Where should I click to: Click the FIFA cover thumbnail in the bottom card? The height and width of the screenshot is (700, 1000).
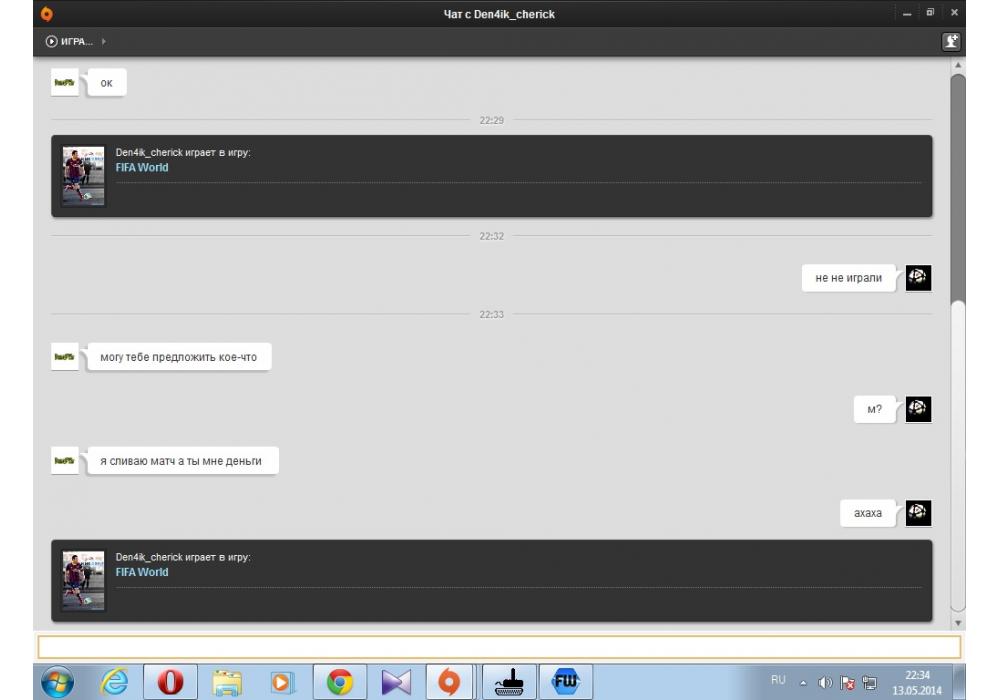83,580
